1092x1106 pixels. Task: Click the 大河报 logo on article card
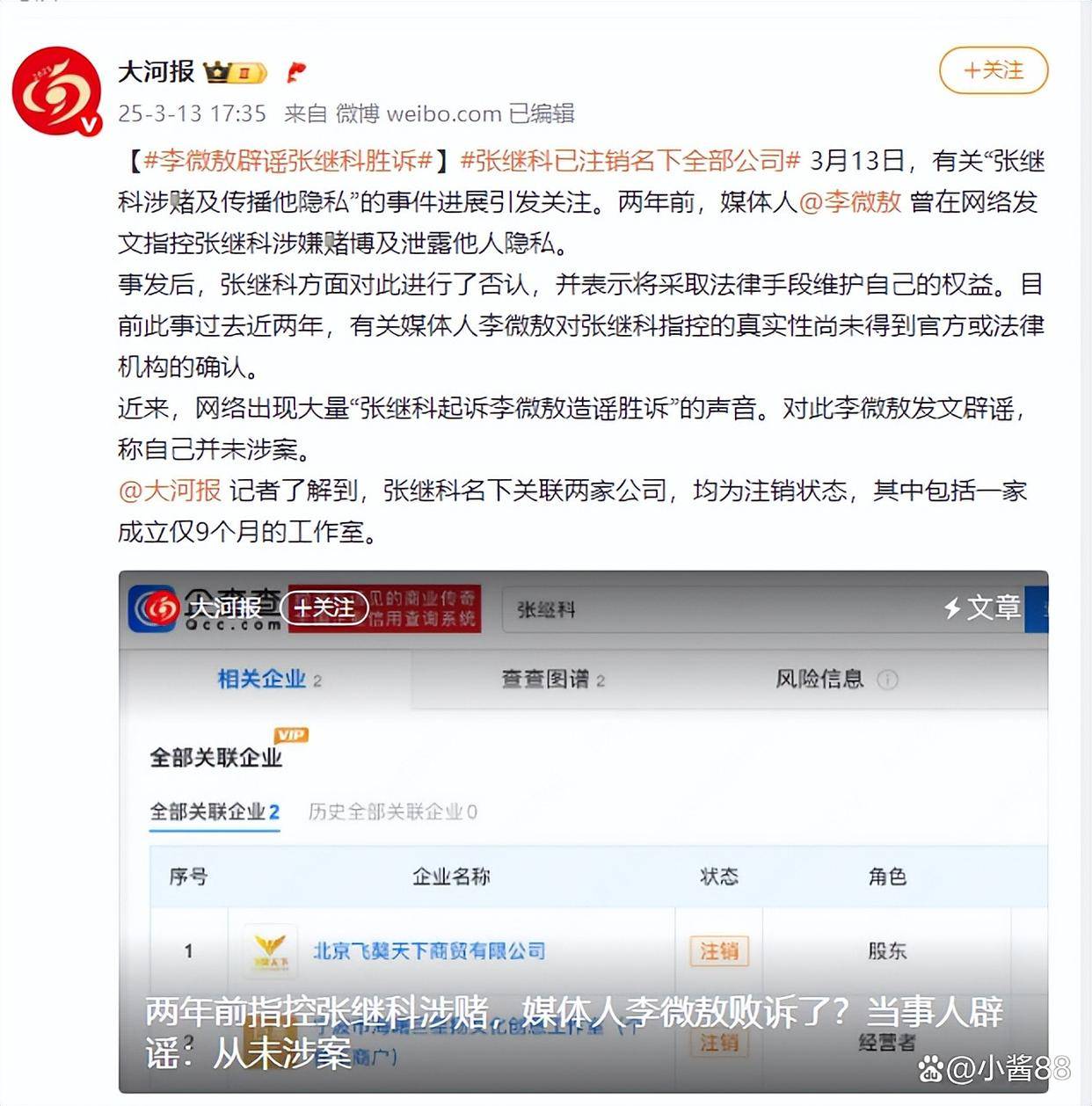click(159, 608)
